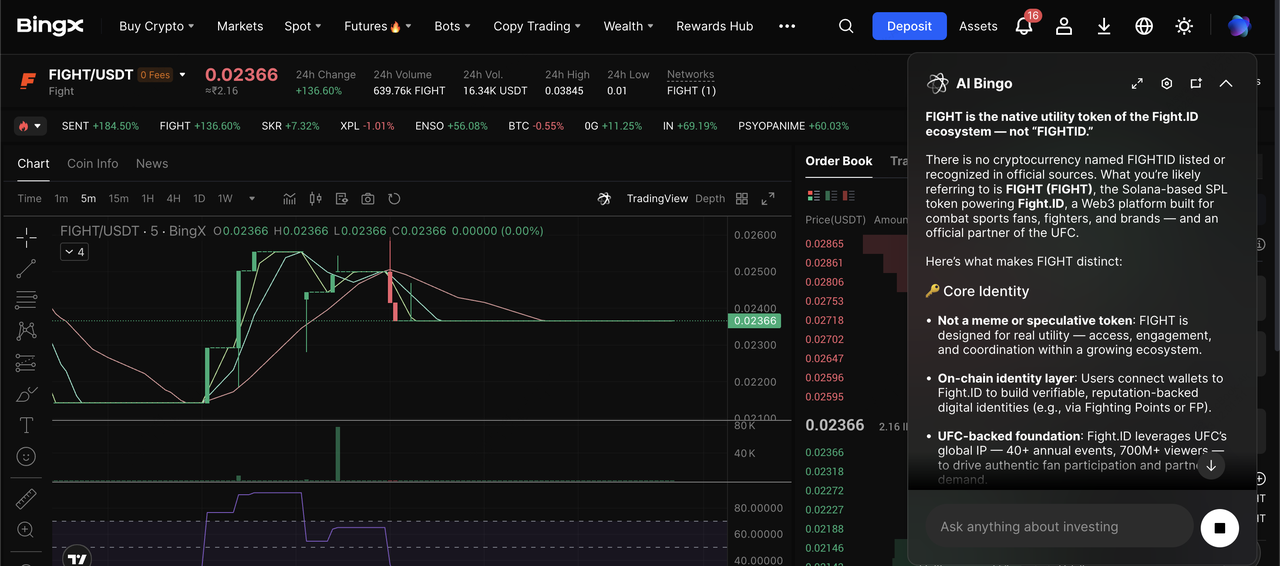
Task: Switch to the Coin Info tab
Action: click(x=92, y=163)
